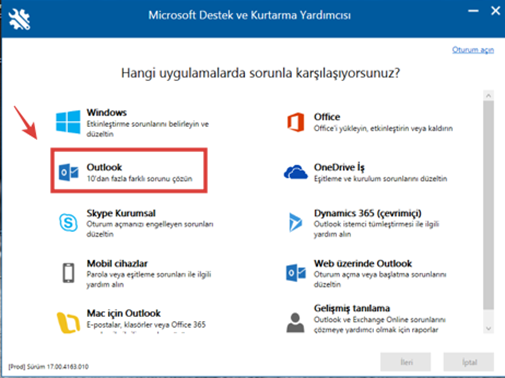Click the vertical scrollbar thumb

[489, 205]
